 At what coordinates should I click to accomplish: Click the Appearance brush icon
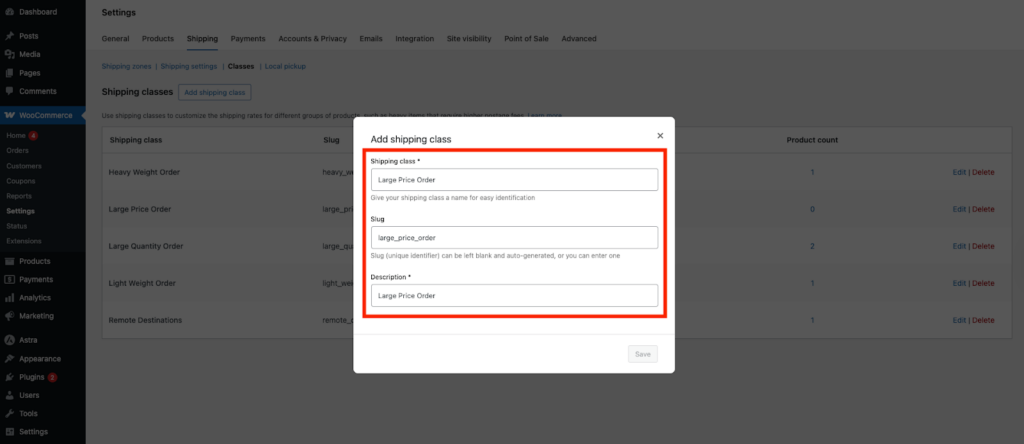coord(10,358)
